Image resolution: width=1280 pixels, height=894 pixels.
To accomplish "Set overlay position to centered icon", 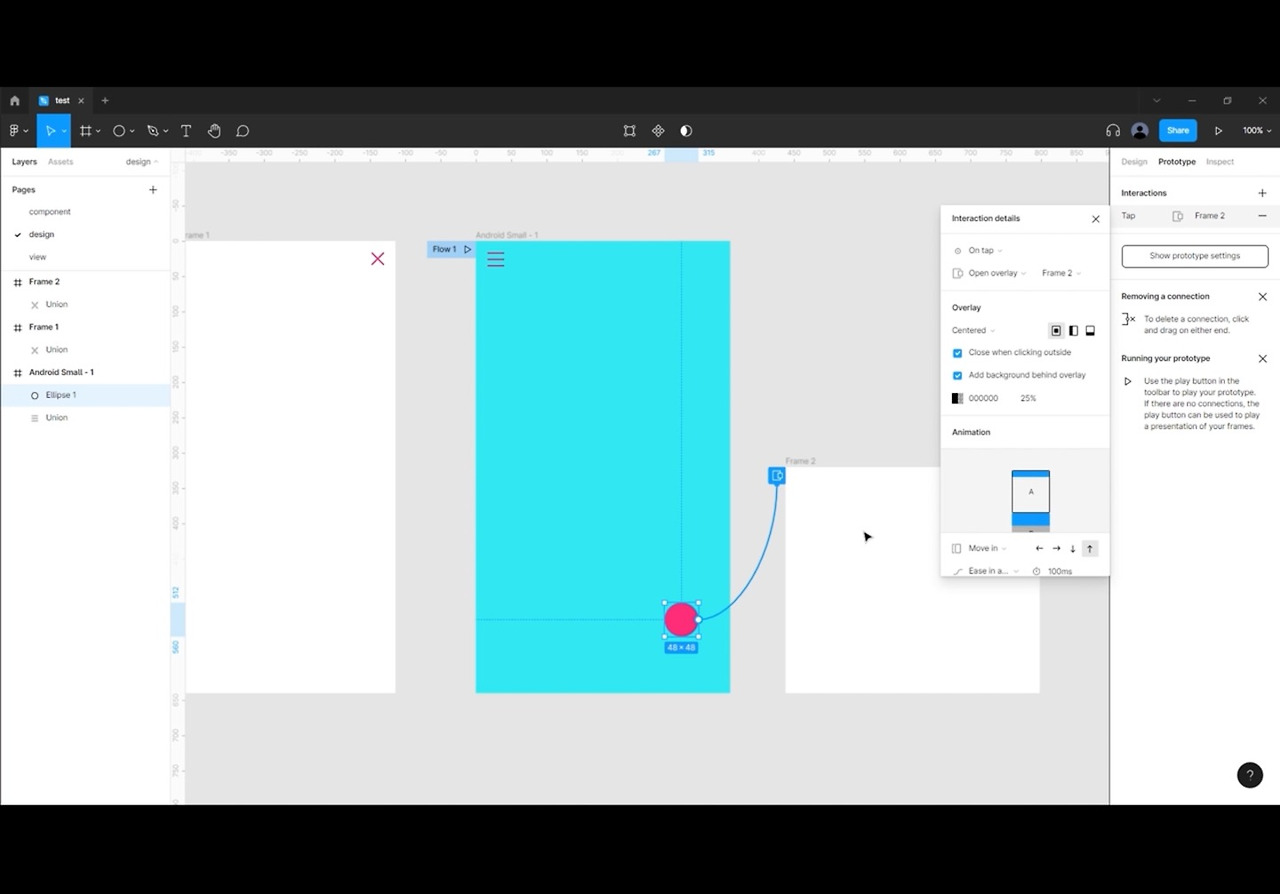I will [x=1056, y=331].
